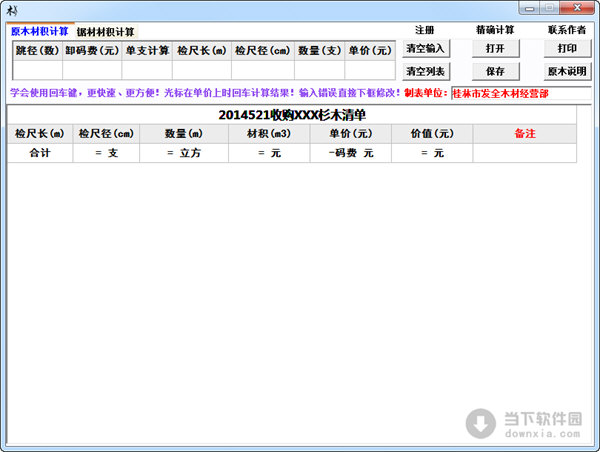Focus the input box under 单支计算
600x452 pixels.
[147, 70]
